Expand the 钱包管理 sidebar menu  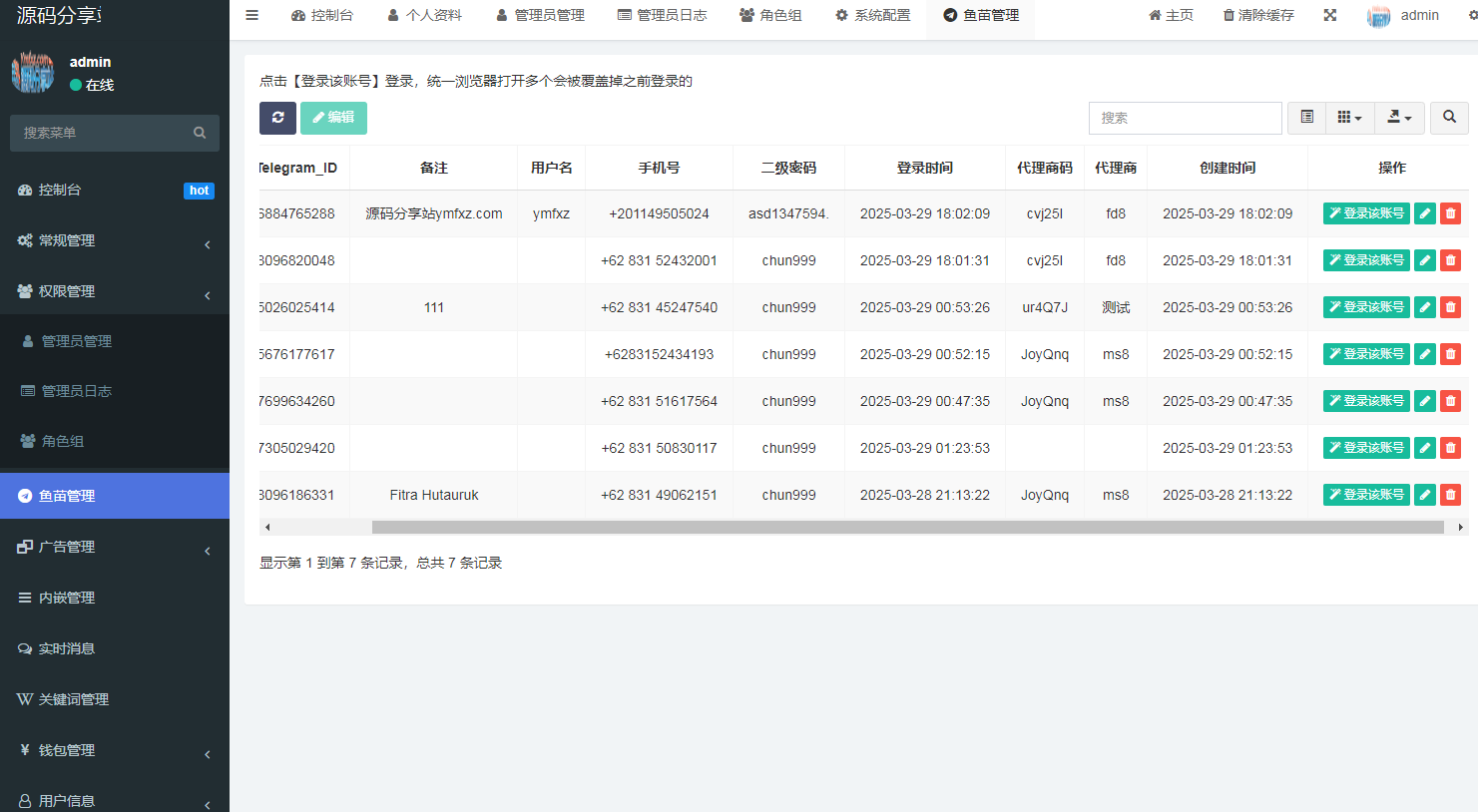115,750
